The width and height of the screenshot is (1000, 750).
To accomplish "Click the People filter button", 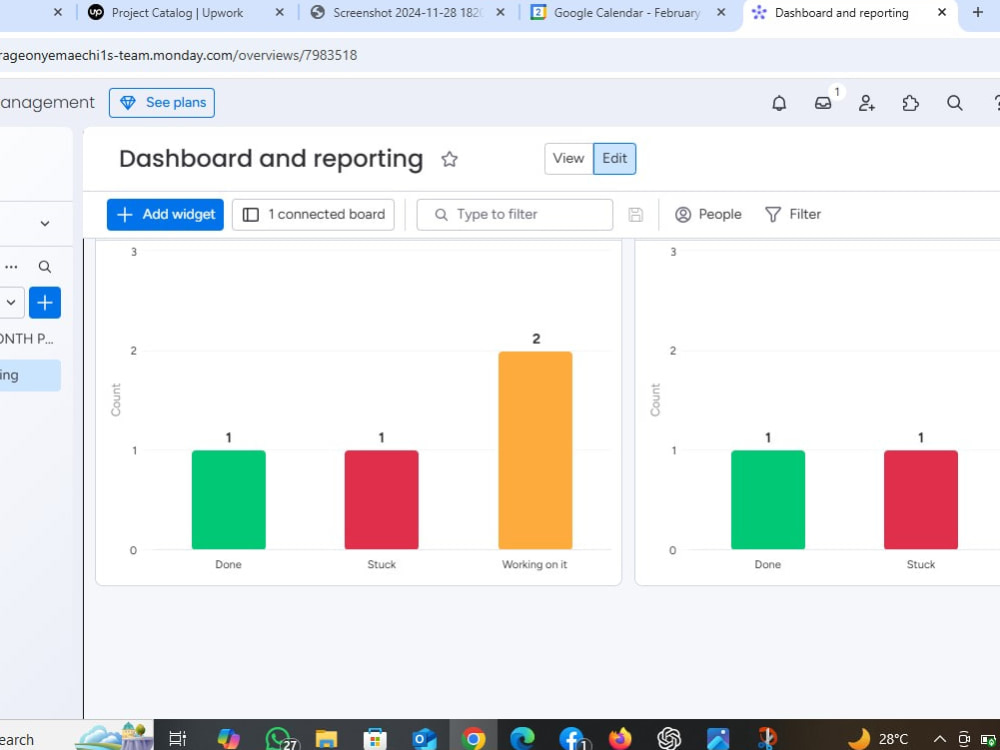I will point(708,214).
